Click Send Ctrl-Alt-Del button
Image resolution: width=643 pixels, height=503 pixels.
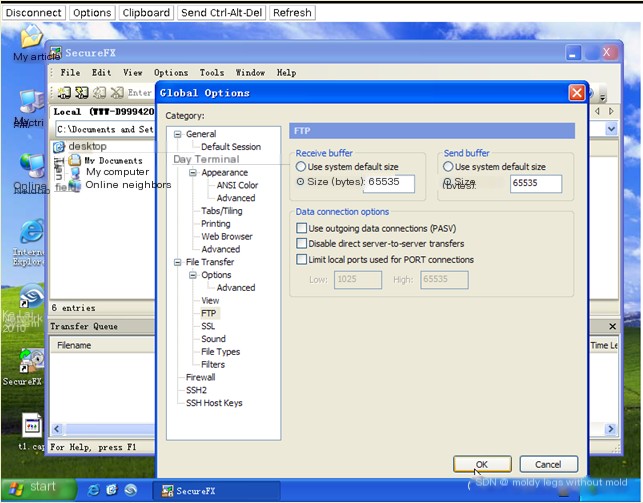coord(221,13)
